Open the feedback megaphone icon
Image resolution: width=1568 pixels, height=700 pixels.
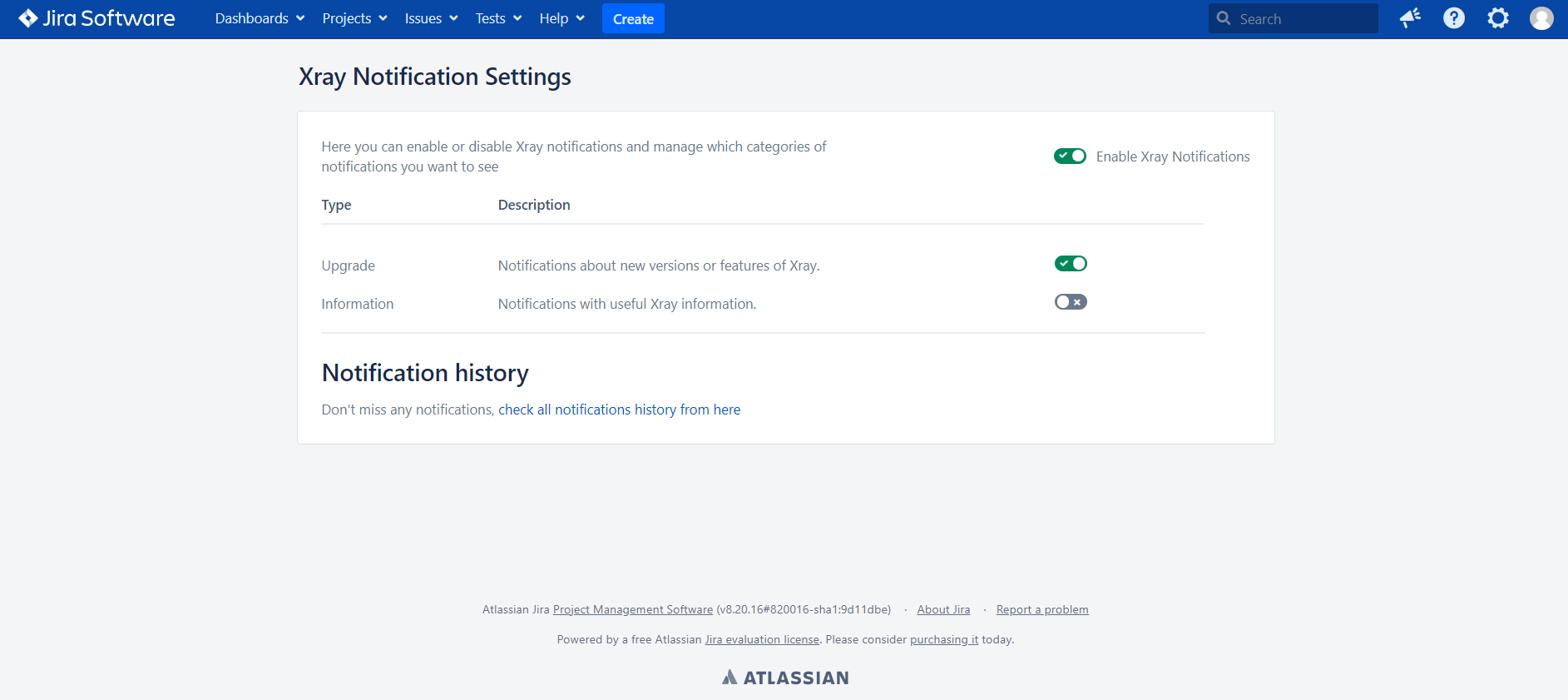pos(1410,18)
